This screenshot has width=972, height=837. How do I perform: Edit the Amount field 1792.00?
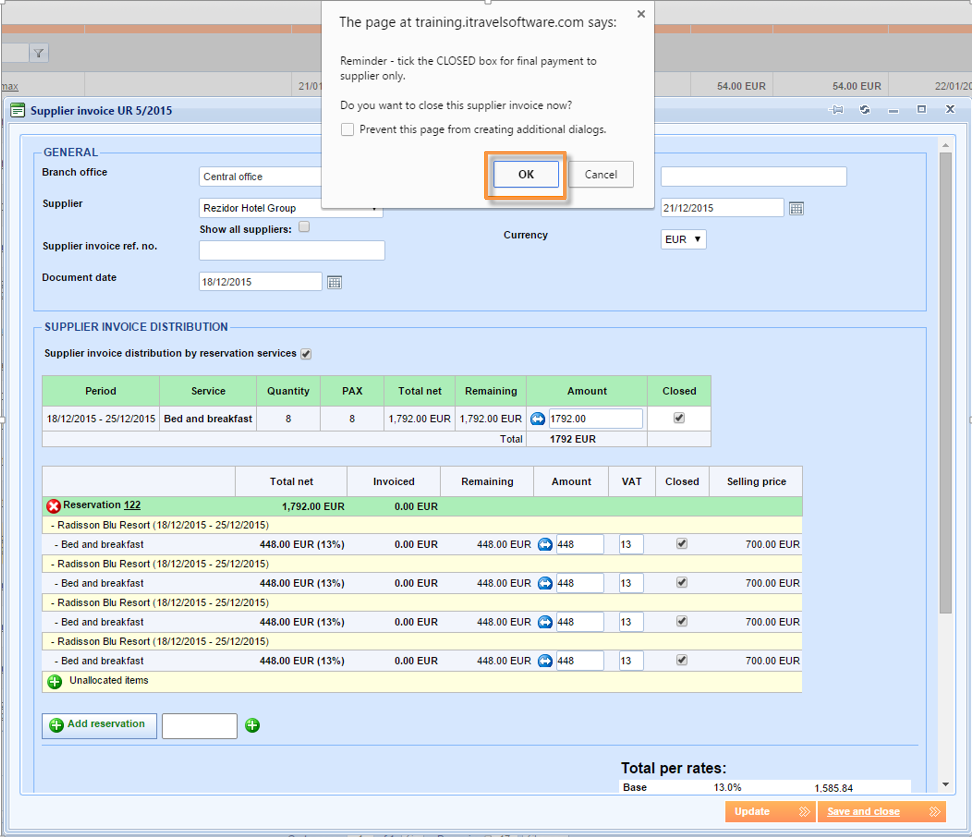[596, 418]
